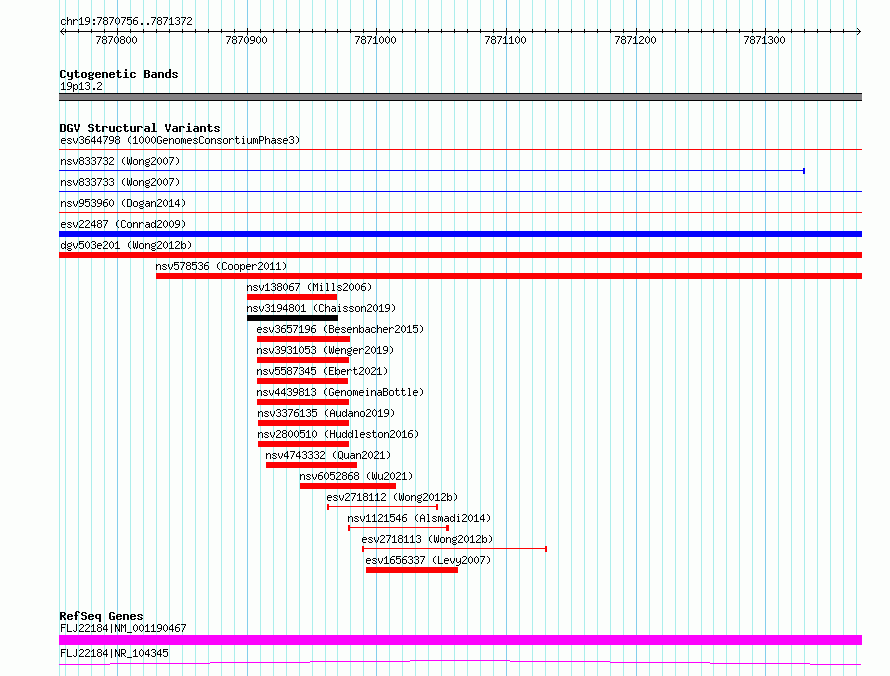The image size is (890, 676).
Task: Click the 7870800 ruler position label
Action: (116, 40)
